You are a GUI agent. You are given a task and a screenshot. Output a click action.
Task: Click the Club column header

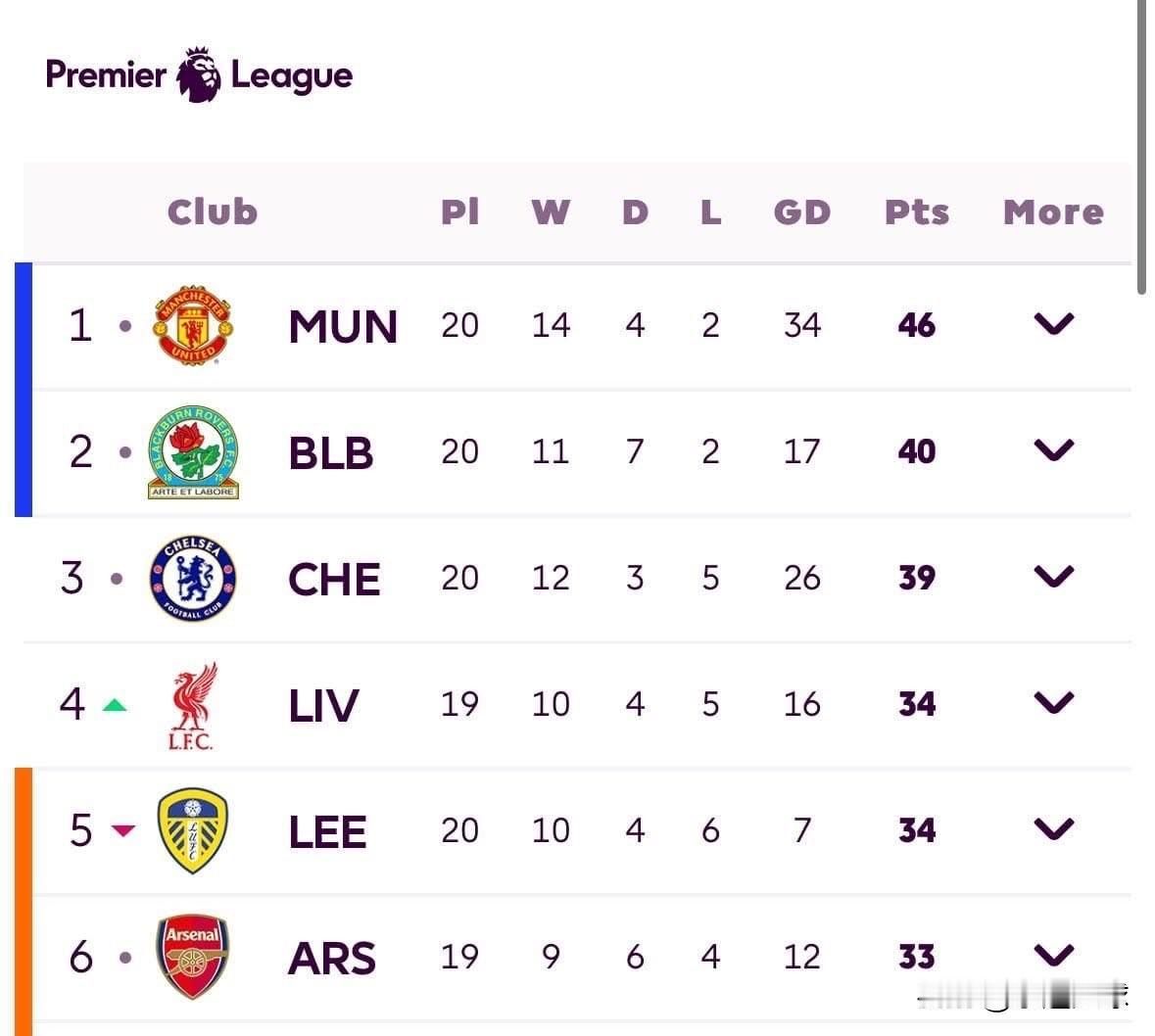213,212
